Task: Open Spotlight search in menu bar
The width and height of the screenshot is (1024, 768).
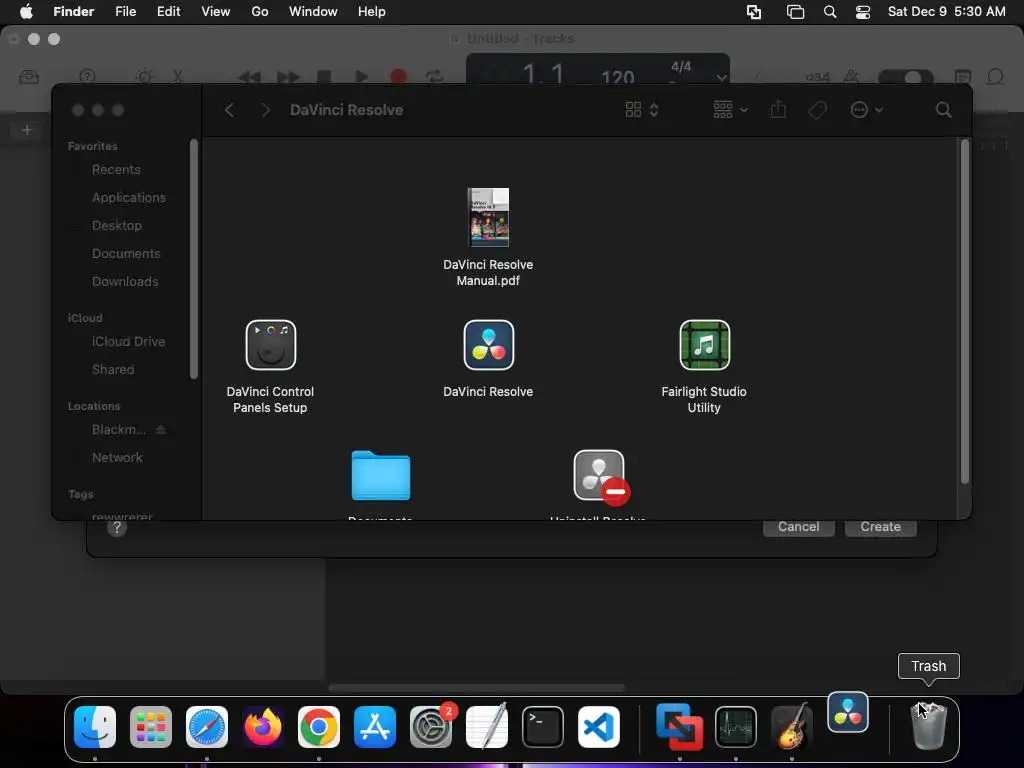Action: [829, 12]
